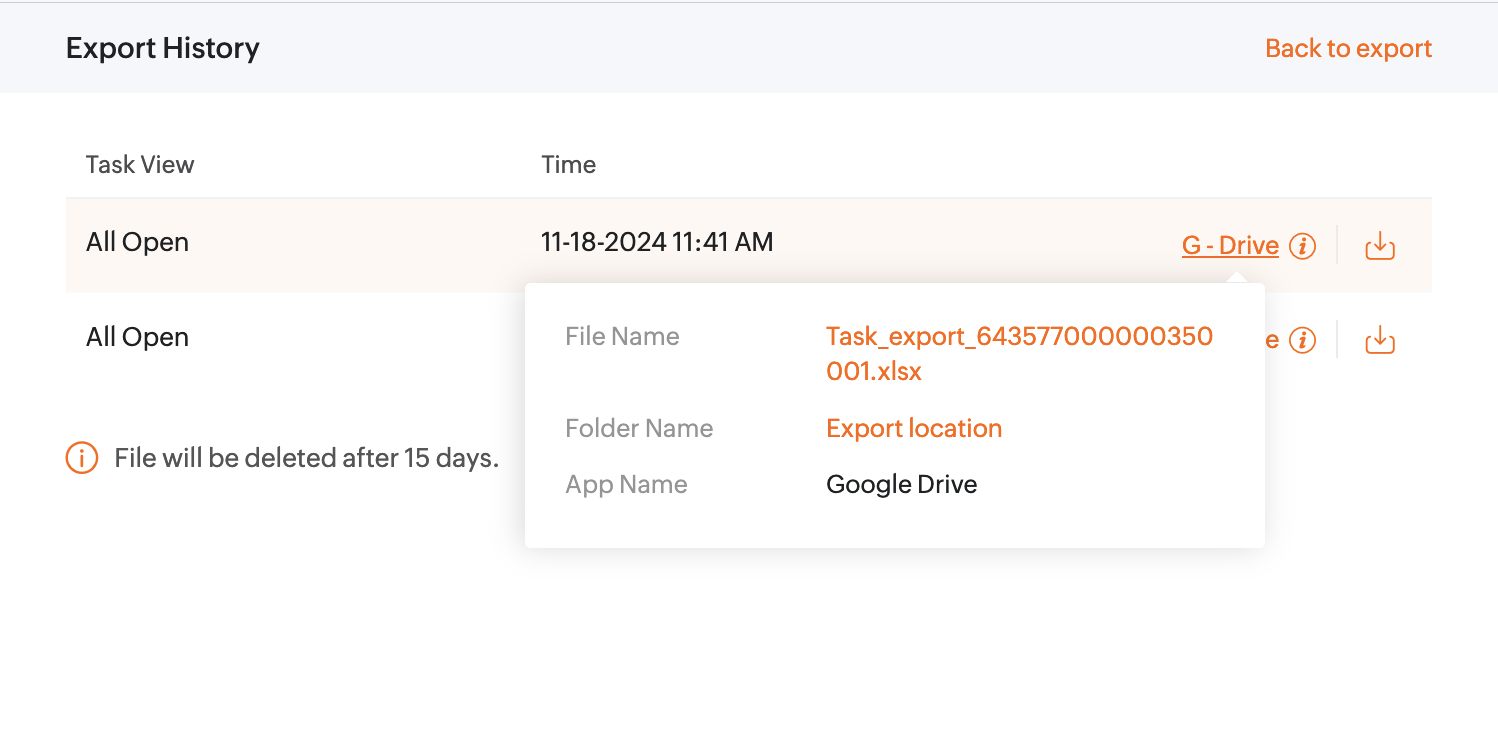Click the File Name label in popup
1498x742 pixels.
click(x=622, y=336)
